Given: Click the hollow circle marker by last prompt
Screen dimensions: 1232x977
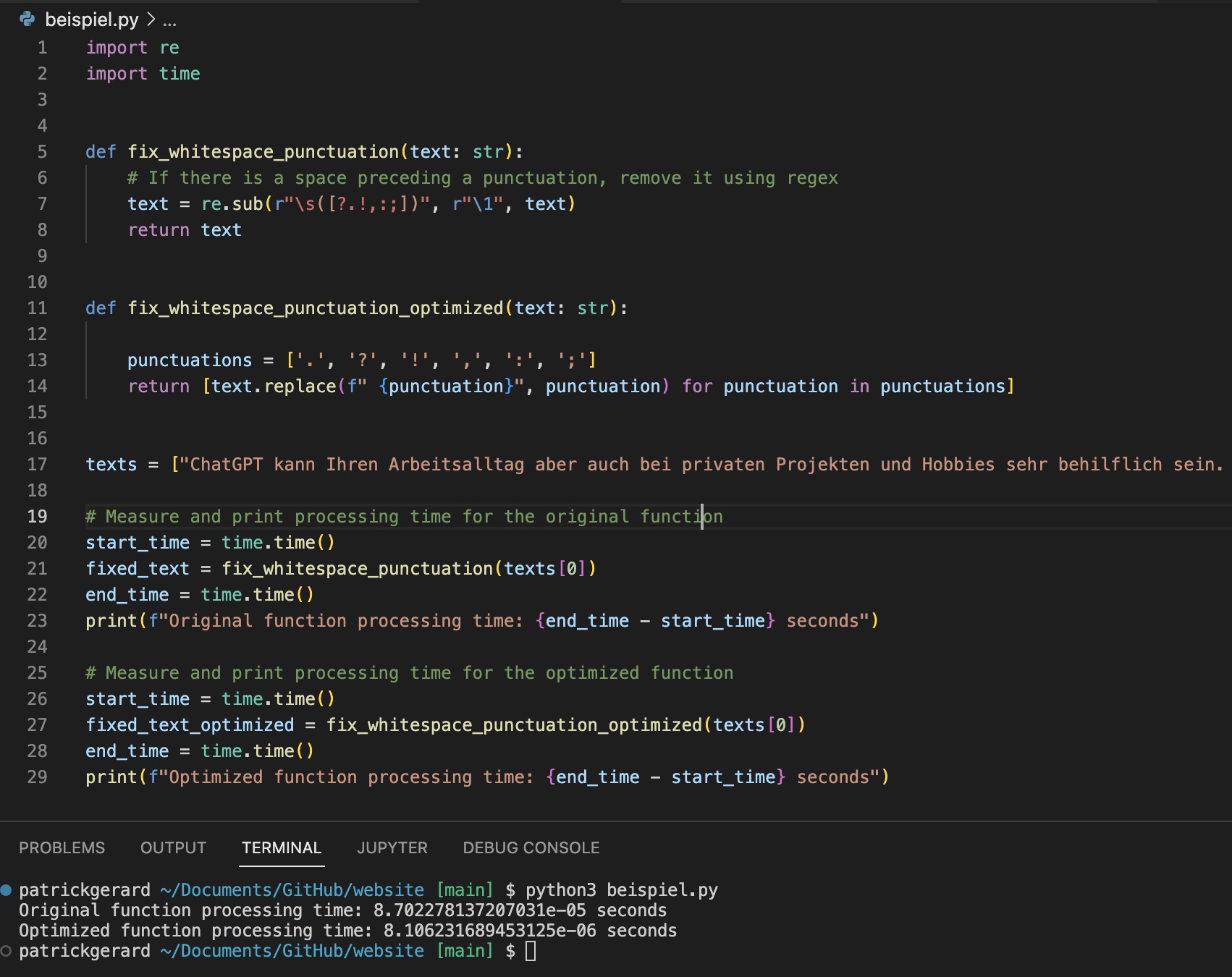Looking at the screenshot, I should (x=7, y=951).
